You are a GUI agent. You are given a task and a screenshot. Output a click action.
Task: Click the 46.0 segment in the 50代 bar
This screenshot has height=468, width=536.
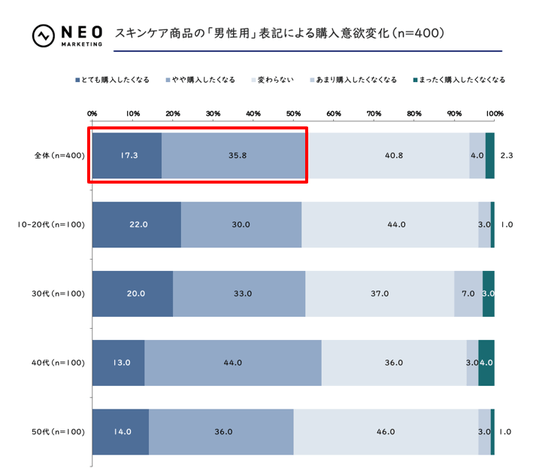click(x=386, y=432)
